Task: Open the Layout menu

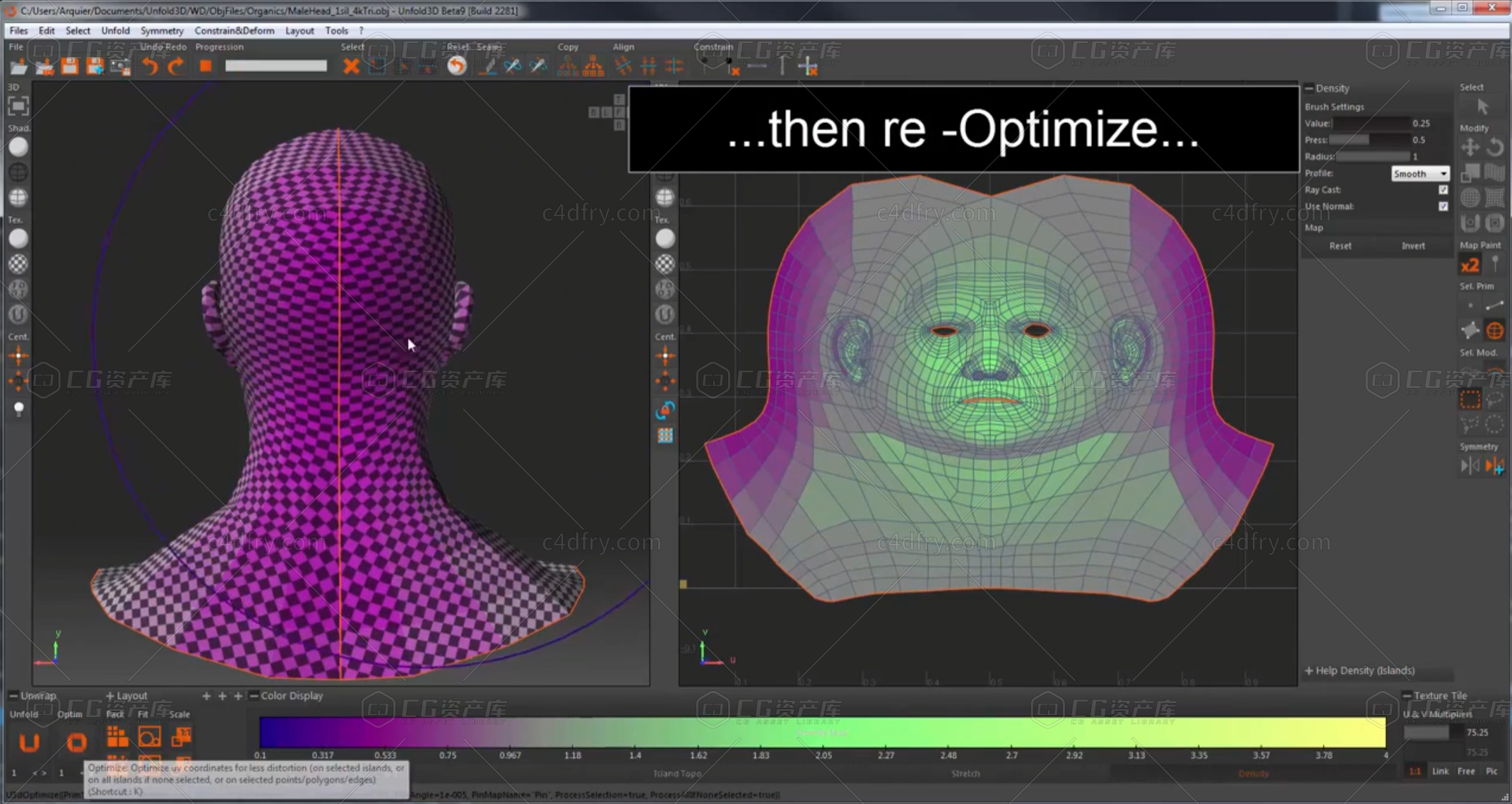Action: coord(299,30)
